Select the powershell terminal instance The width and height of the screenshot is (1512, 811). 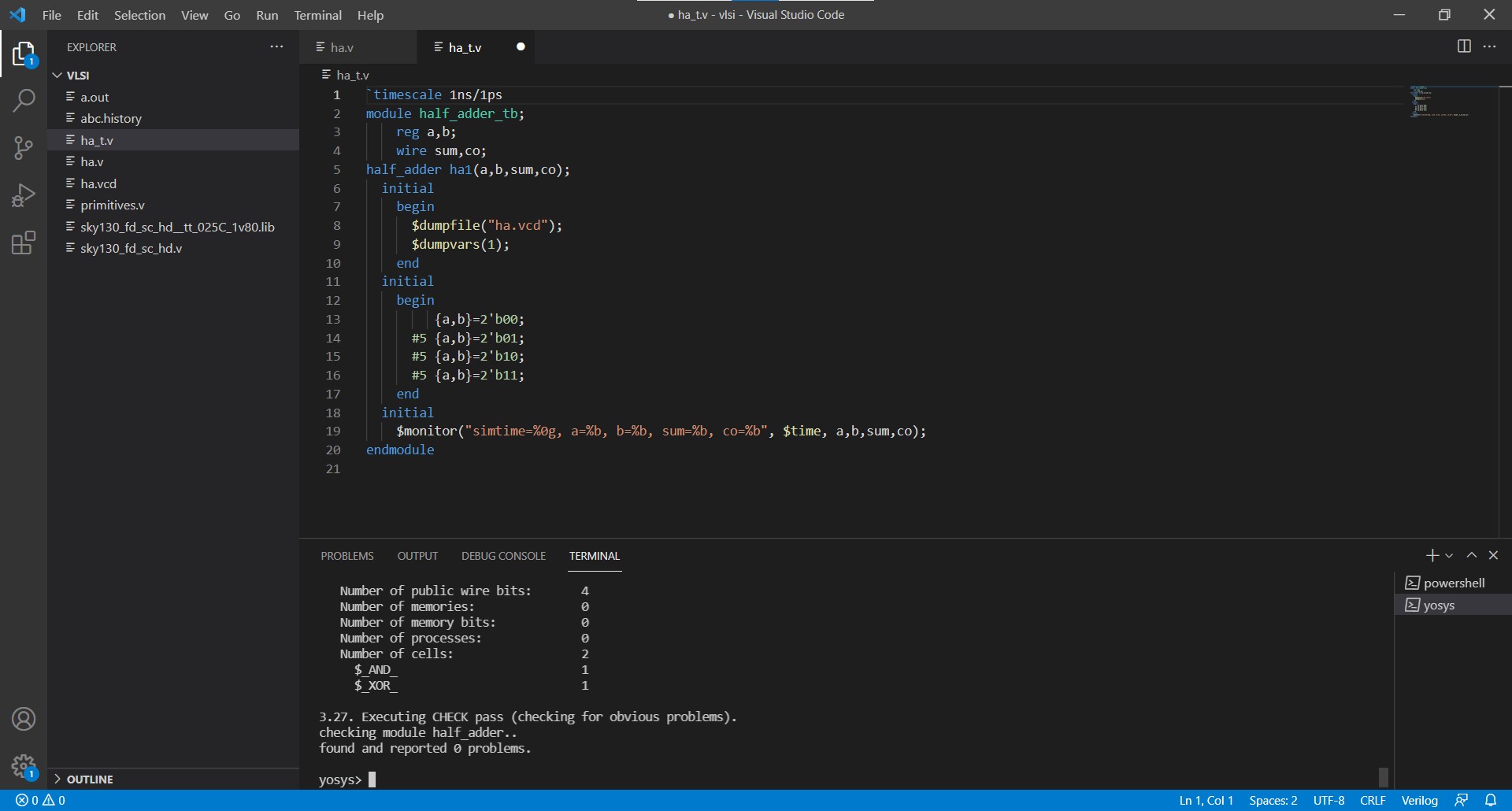pos(1453,583)
